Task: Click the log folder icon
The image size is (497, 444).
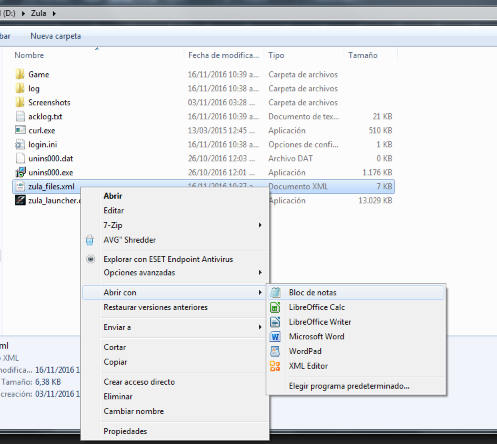Action: pos(20,88)
